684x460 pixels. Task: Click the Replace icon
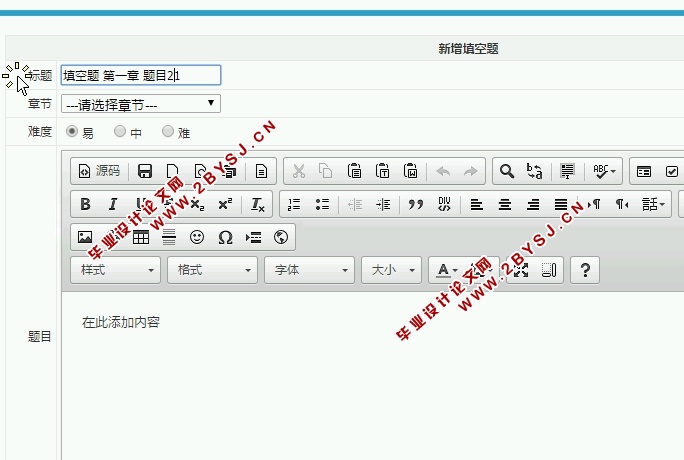534,171
